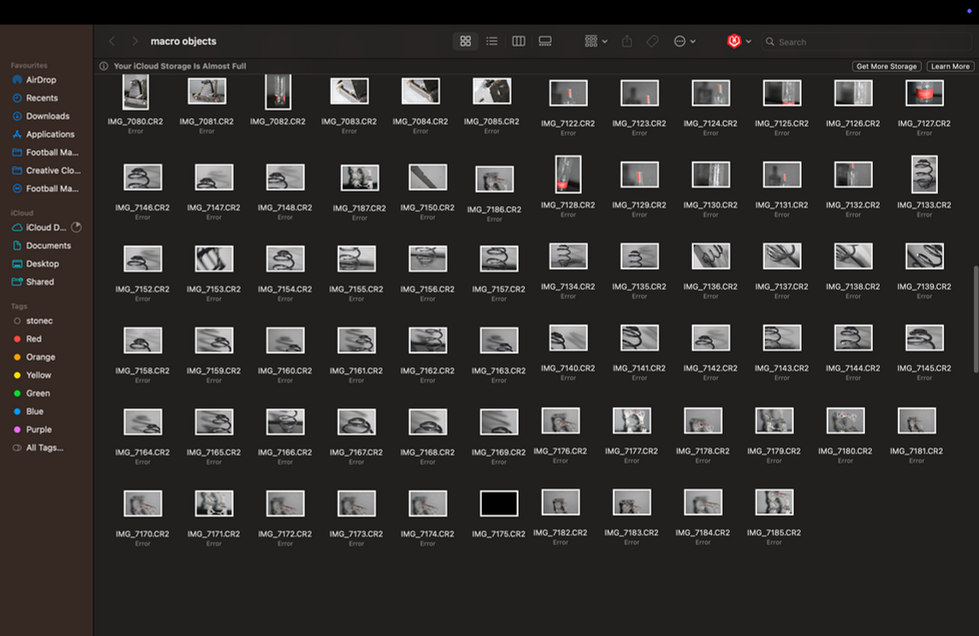
Task: Select the IMG_7080.CR2 thumbnail
Action: [135, 92]
